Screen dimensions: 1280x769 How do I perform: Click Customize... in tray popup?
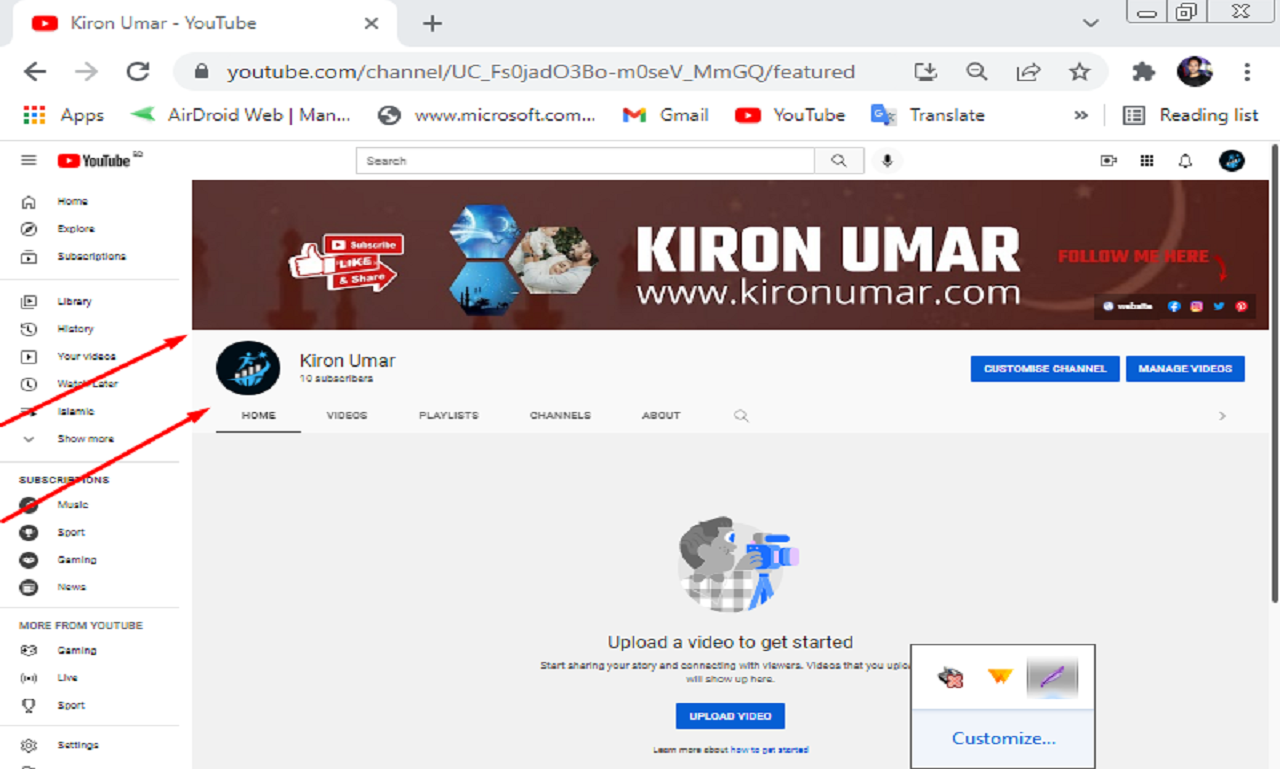pos(1003,739)
